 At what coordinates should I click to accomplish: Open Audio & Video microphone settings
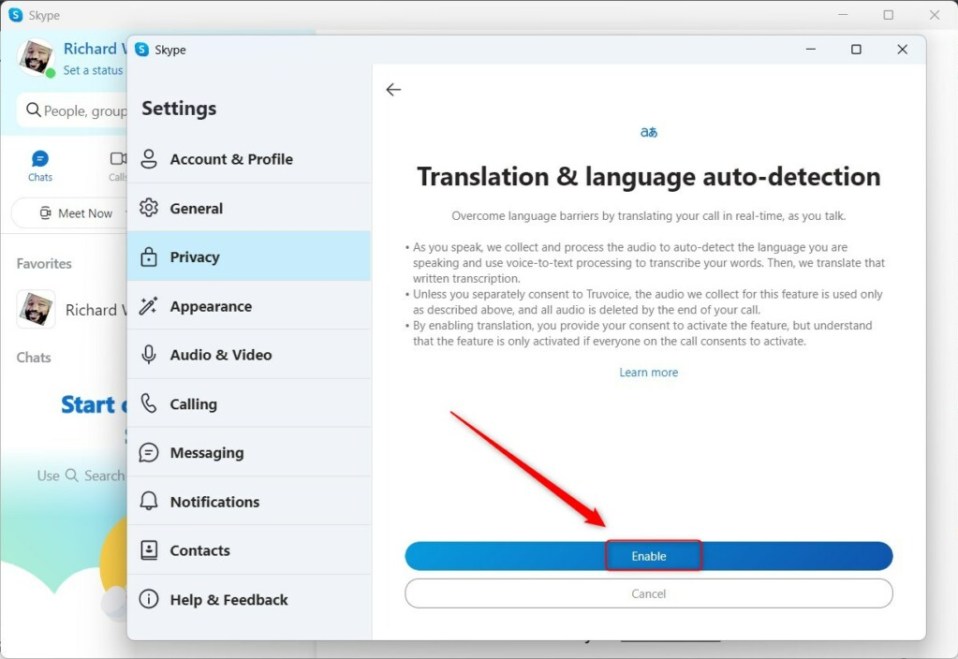150,355
